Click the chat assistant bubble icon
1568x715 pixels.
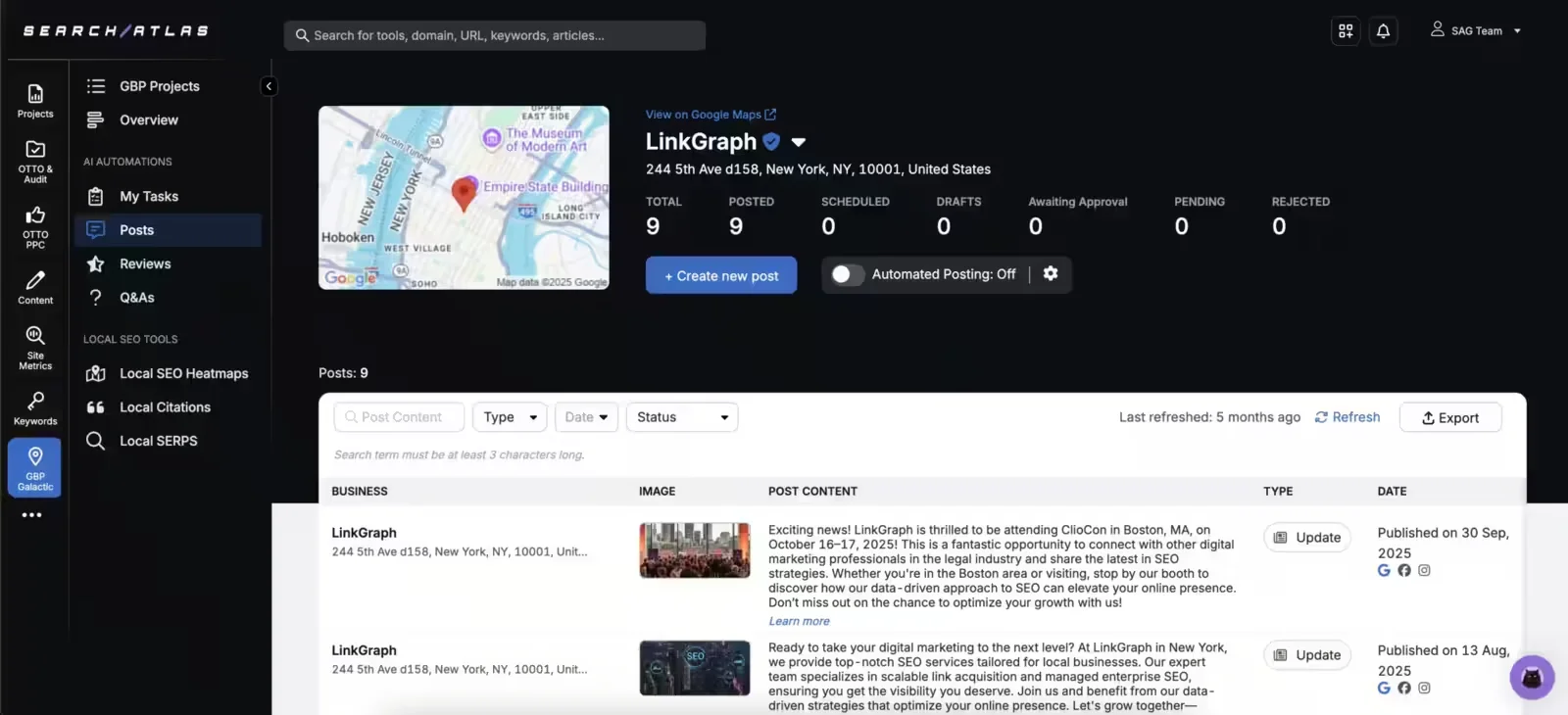point(1531,677)
